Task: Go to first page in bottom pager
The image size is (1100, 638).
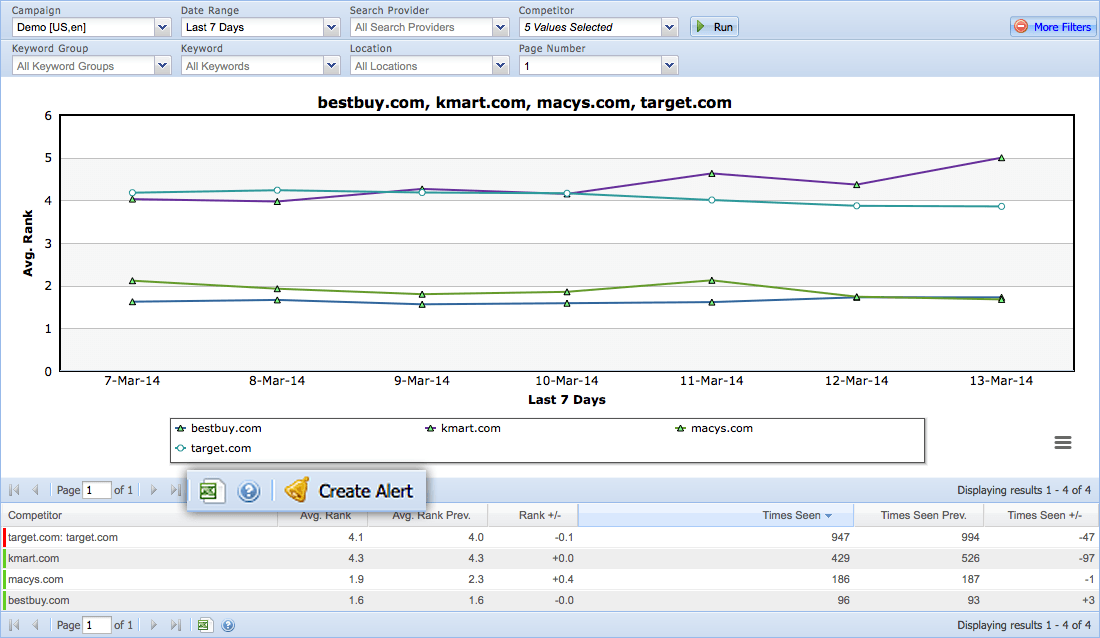Action: (14, 625)
